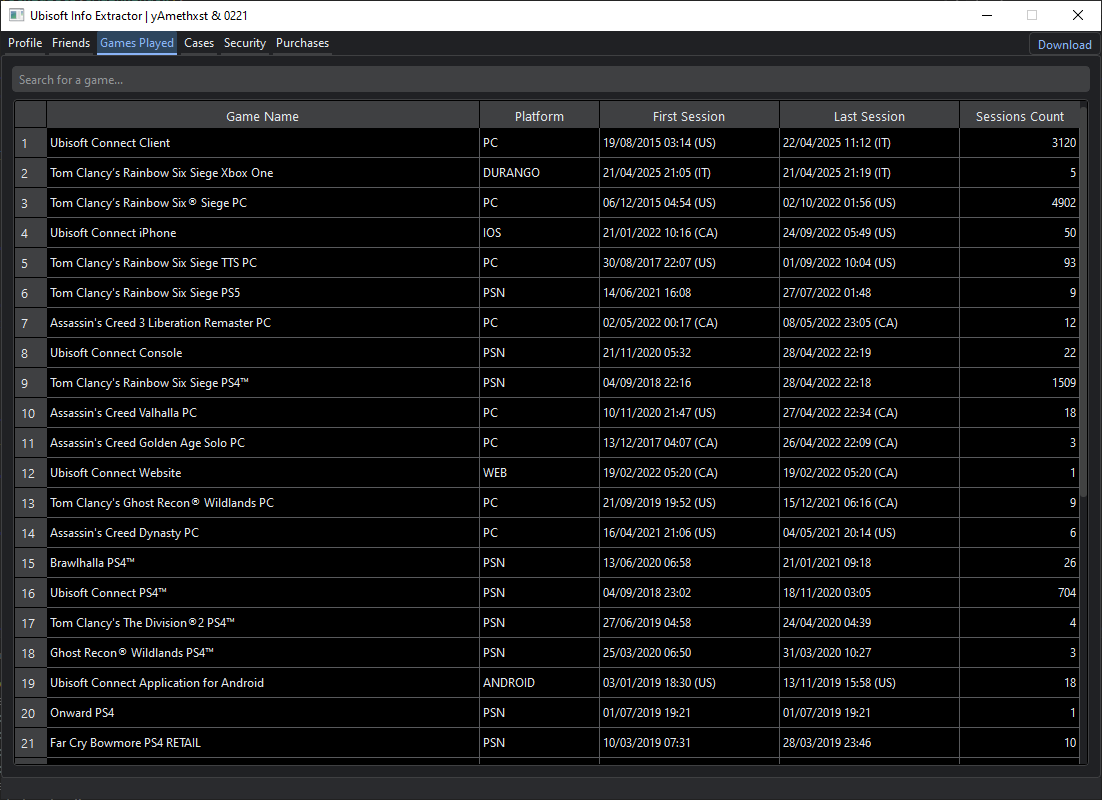Click the DURANGO platform cell
Image resolution: width=1102 pixels, height=800 pixels.
click(x=539, y=172)
